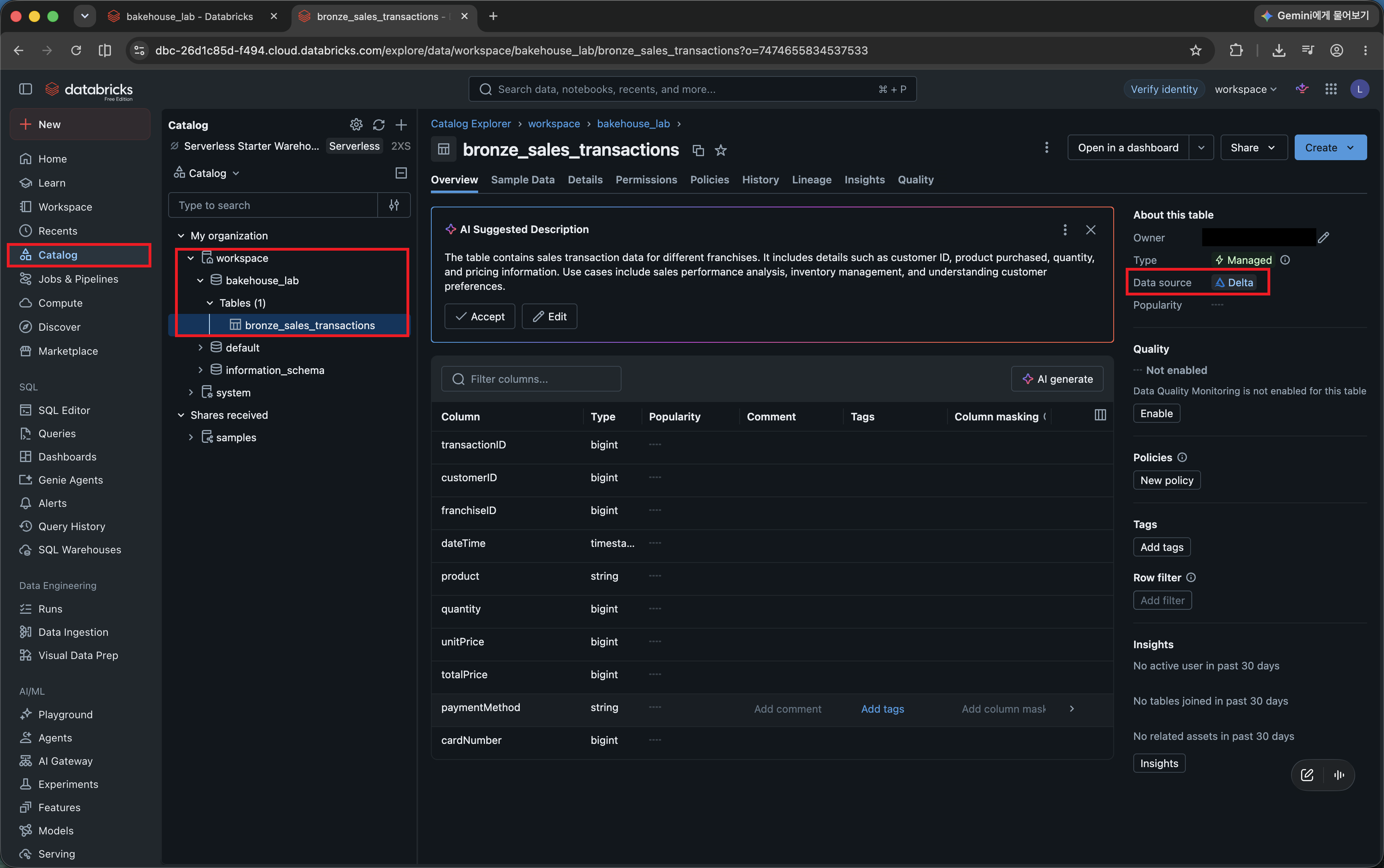Collapse all items in catalog tree

pyautogui.click(x=401, y=173)
